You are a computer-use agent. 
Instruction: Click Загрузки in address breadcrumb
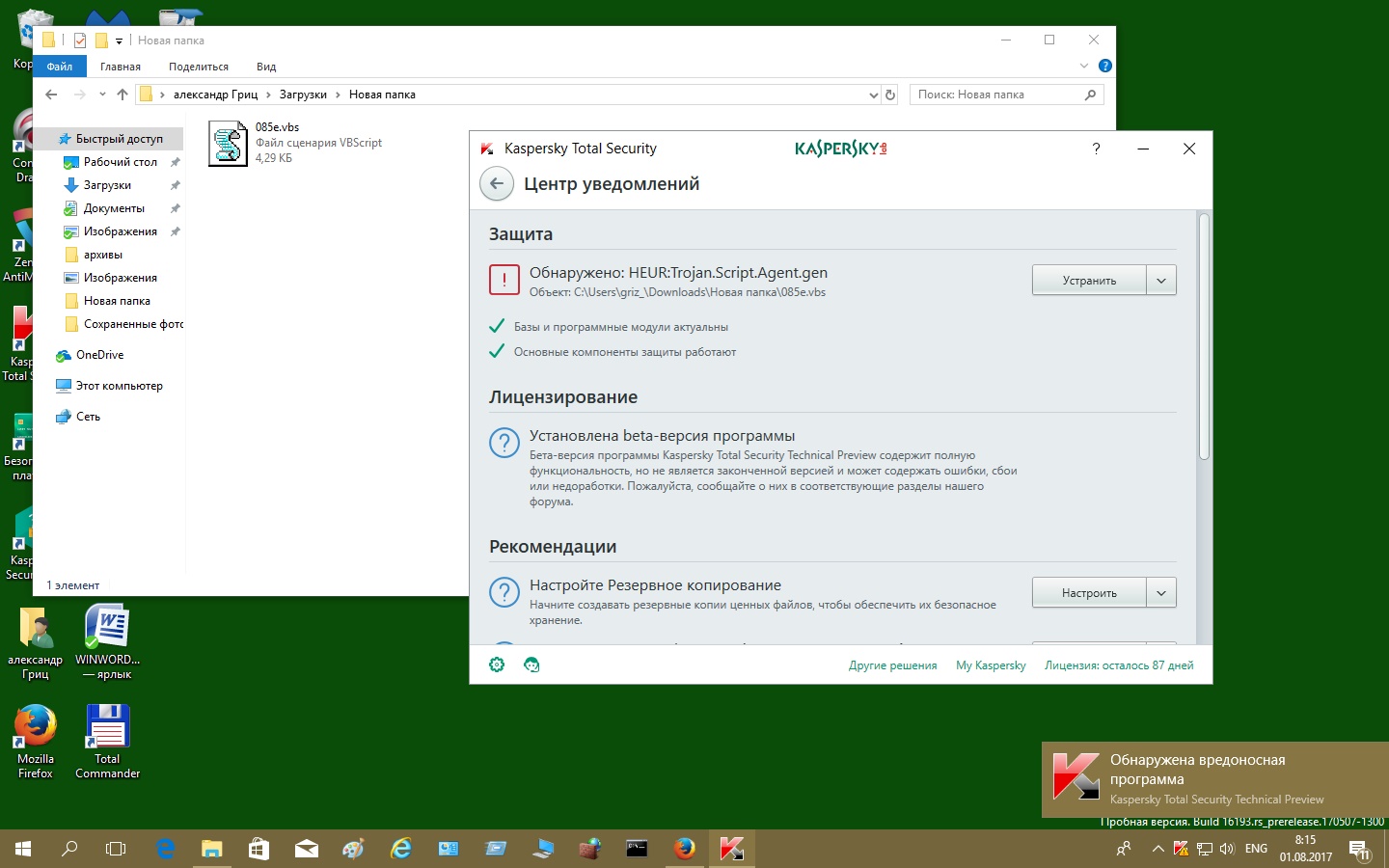[303, 95]
